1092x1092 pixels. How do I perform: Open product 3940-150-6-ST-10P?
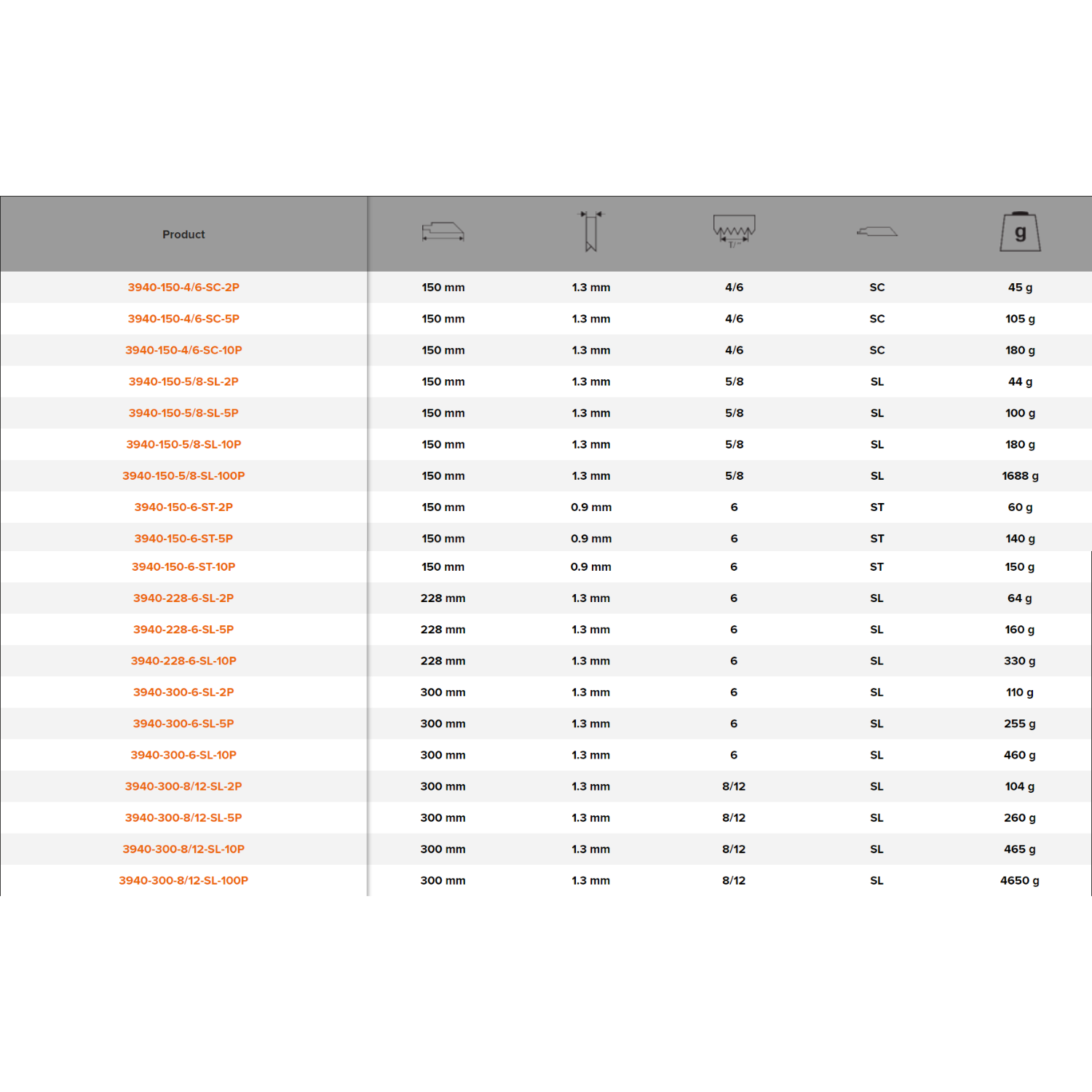pyautogui.click(x=183, y=567)
